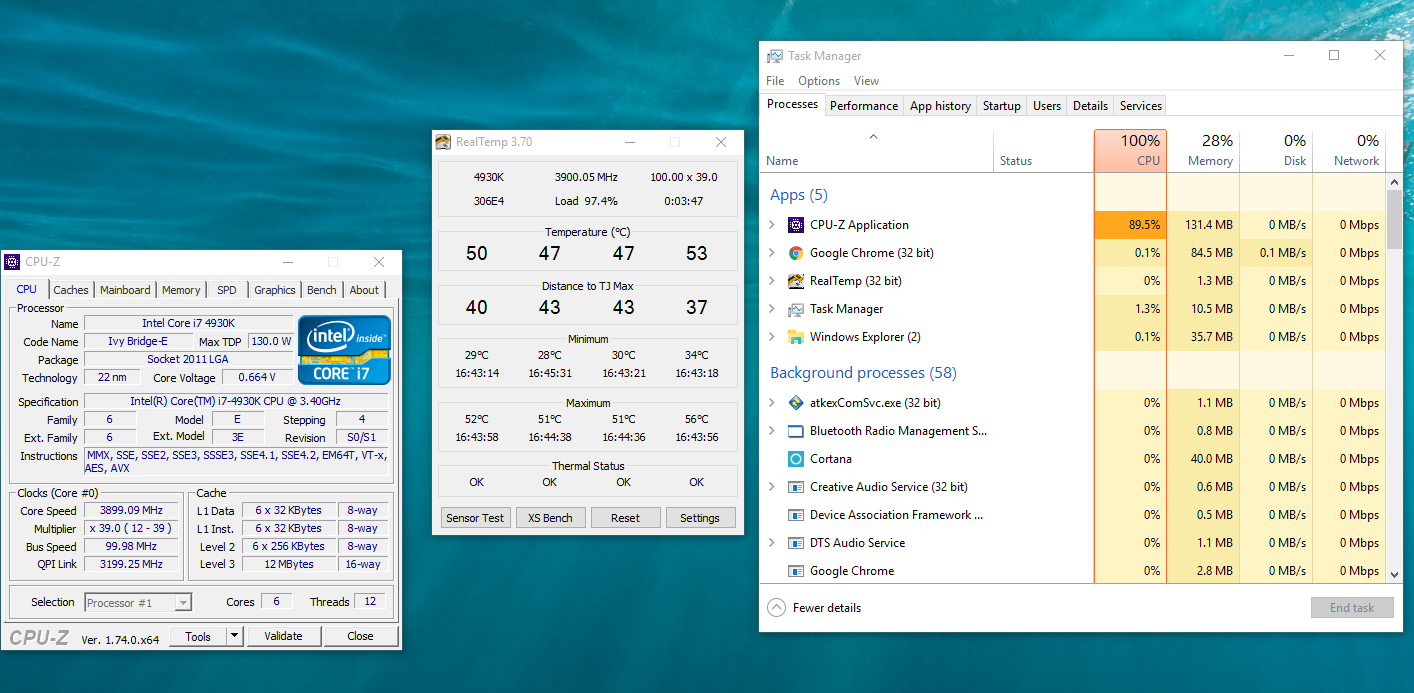Click the Validate button in CPU-Z
This screenshot has height=693, width=1414.
point(283,636)
